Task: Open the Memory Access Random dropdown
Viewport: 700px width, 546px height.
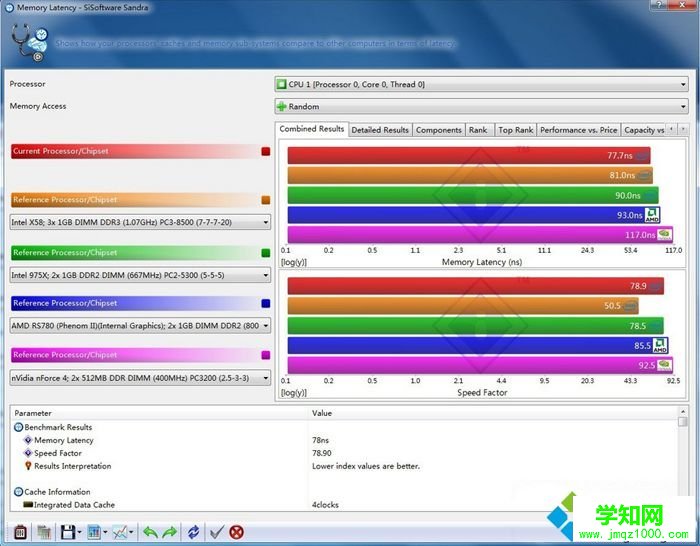Action: 481,106
